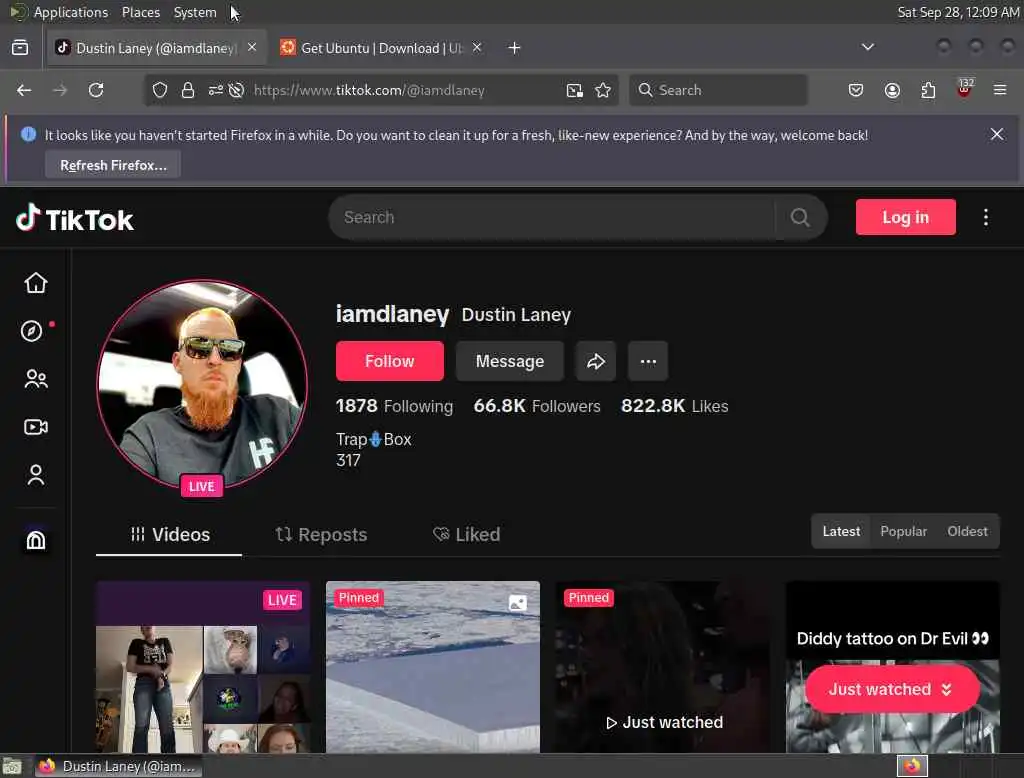This screenshot has height=778, width=1024.
Task: Click Dustin Laney taskbar window button
Action: tap(119, 766)
